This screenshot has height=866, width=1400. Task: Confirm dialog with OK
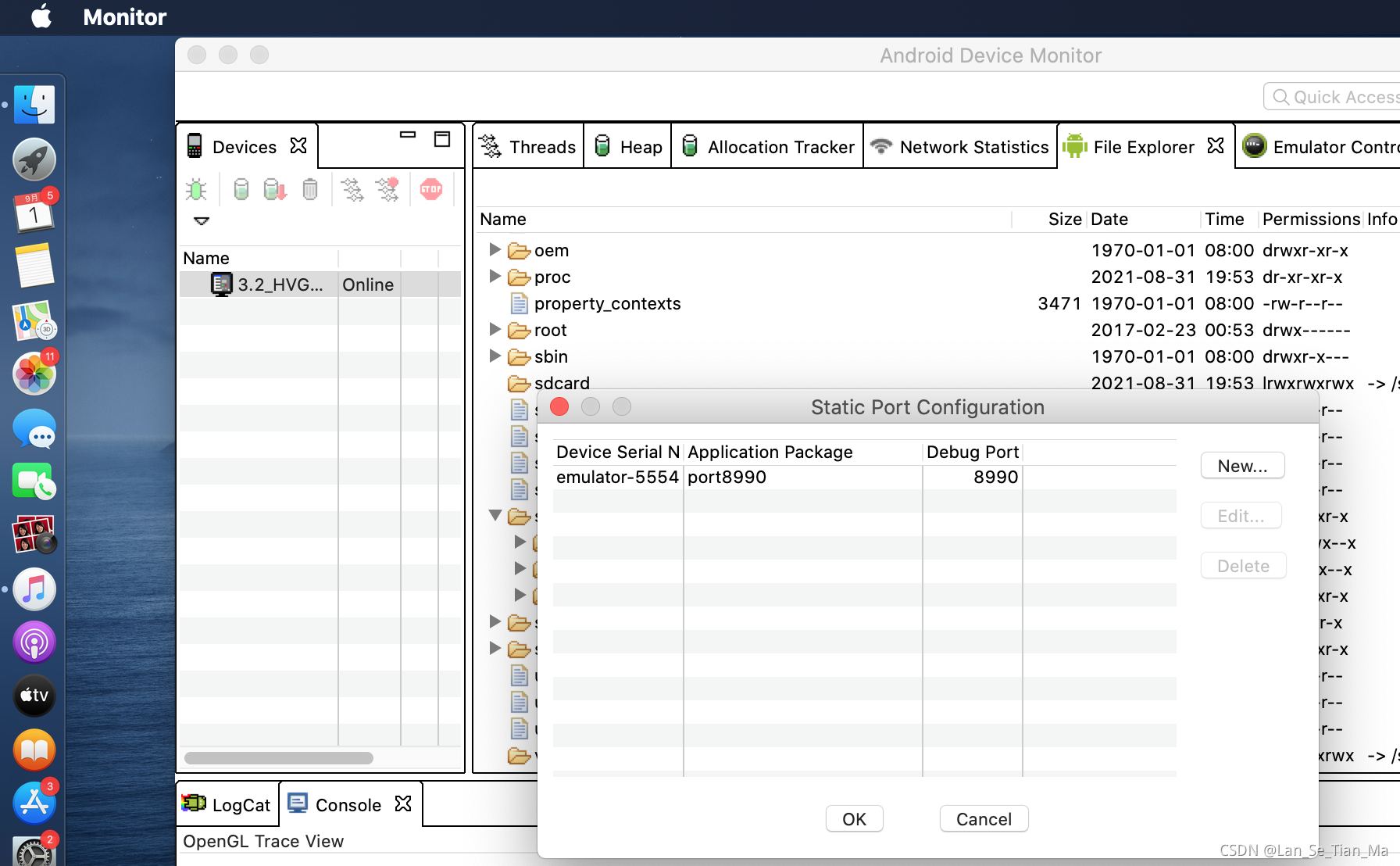point(854,819)
